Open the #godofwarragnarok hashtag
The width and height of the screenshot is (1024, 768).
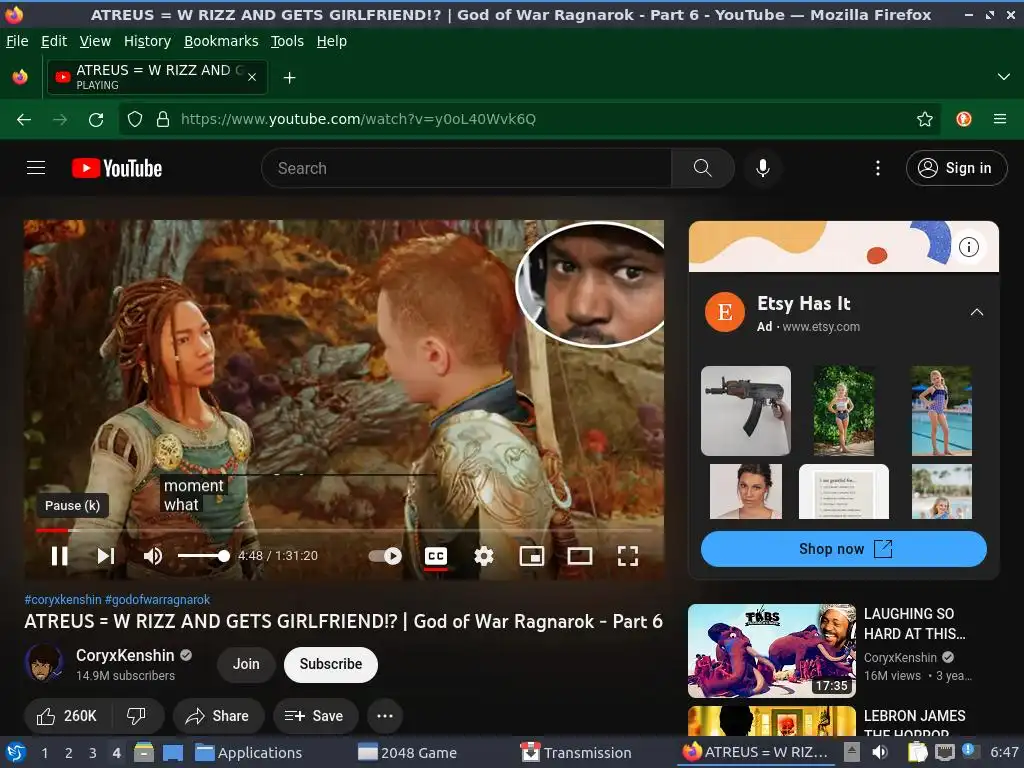pos(157,599)
